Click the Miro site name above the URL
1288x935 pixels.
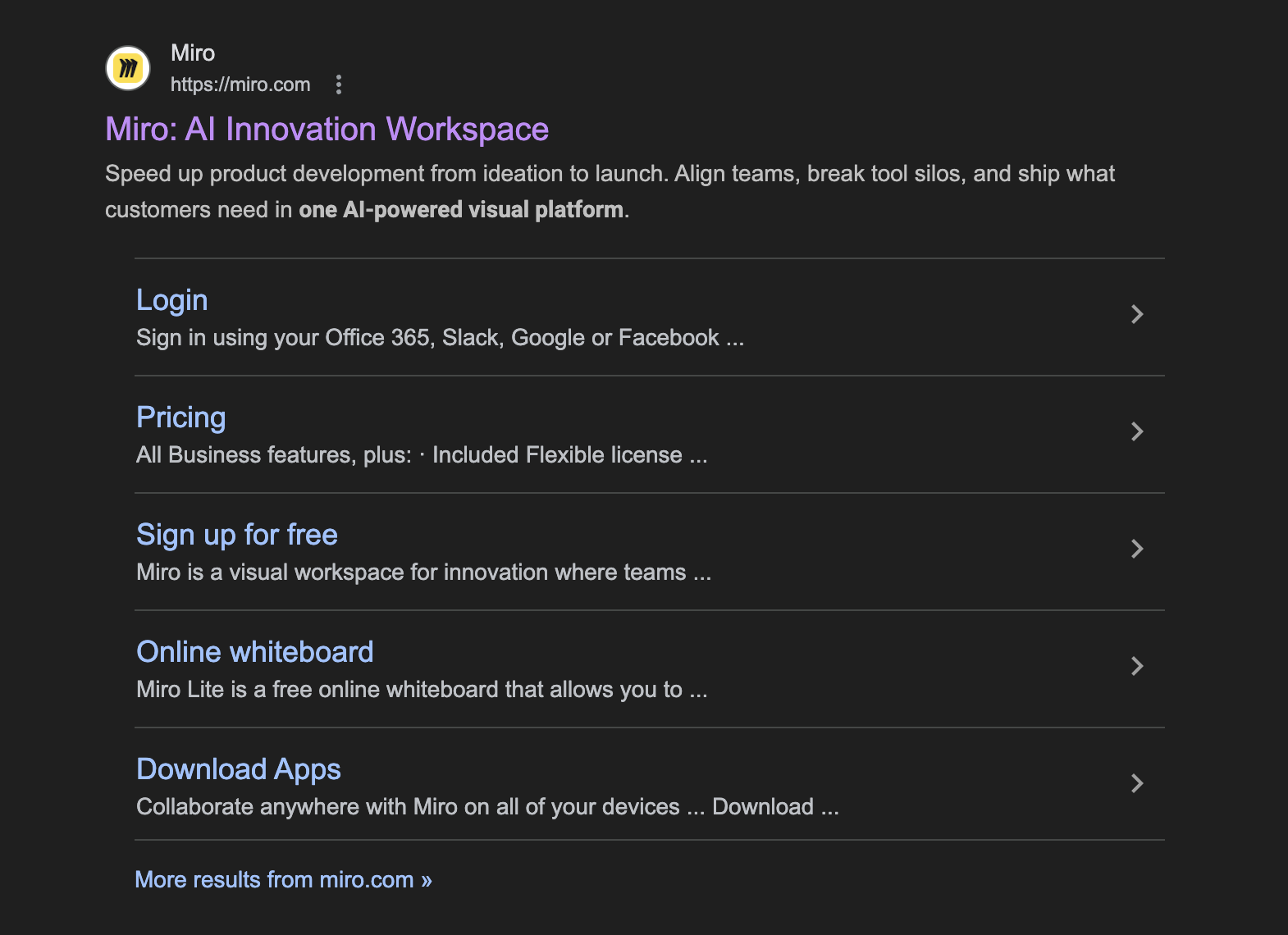click(x=193, y=53)
